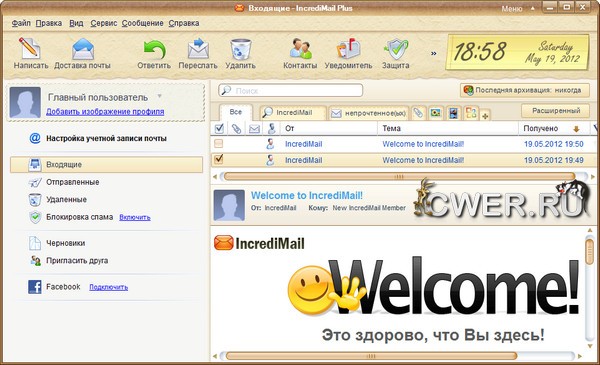
Task: Select the Welcome to IncrediMail! 19:49 subject
Action: tap(423, 160)
